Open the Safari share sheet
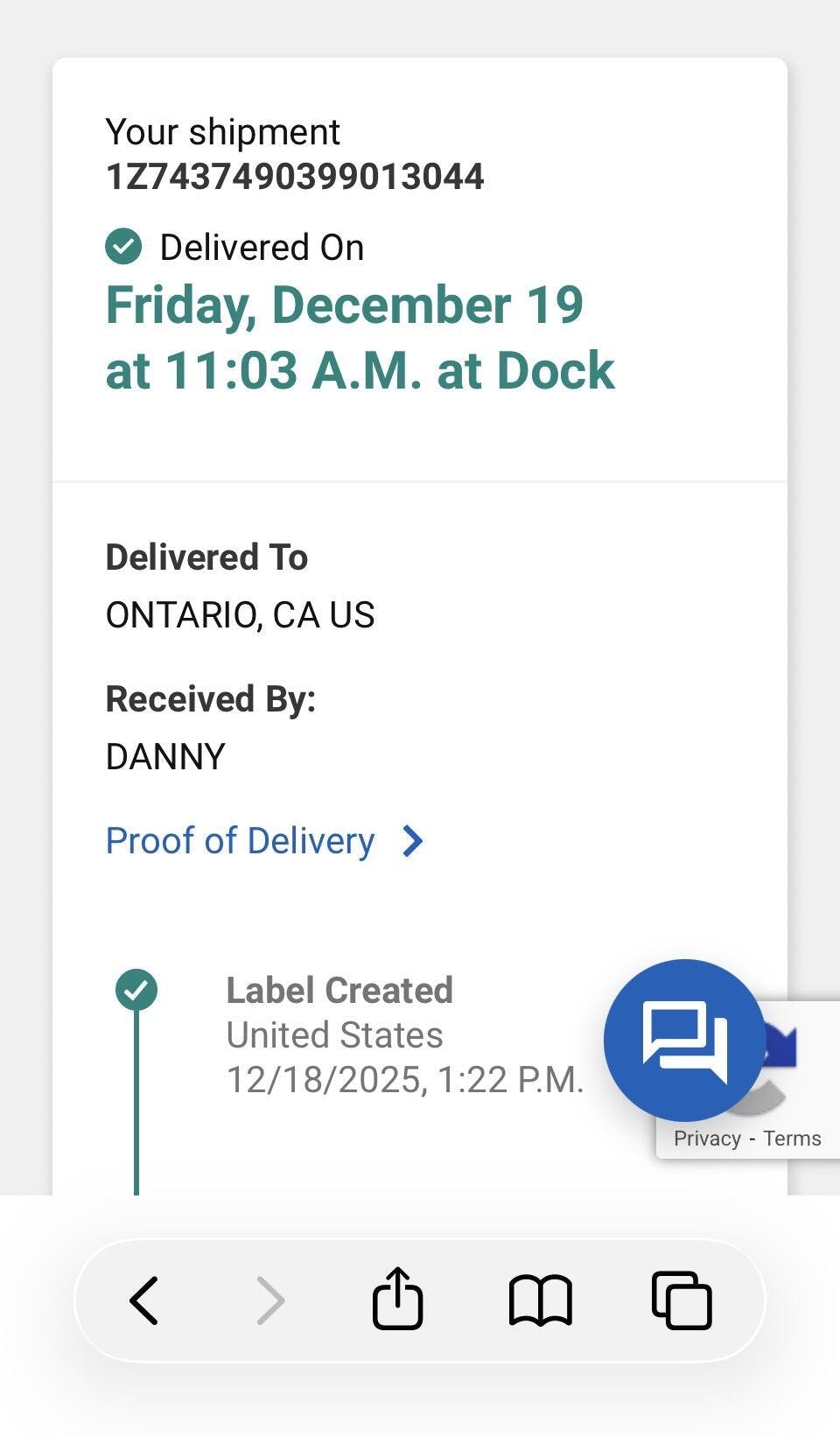The height and width of the screenshot is (1437, 840). (x=398, y=1299)
